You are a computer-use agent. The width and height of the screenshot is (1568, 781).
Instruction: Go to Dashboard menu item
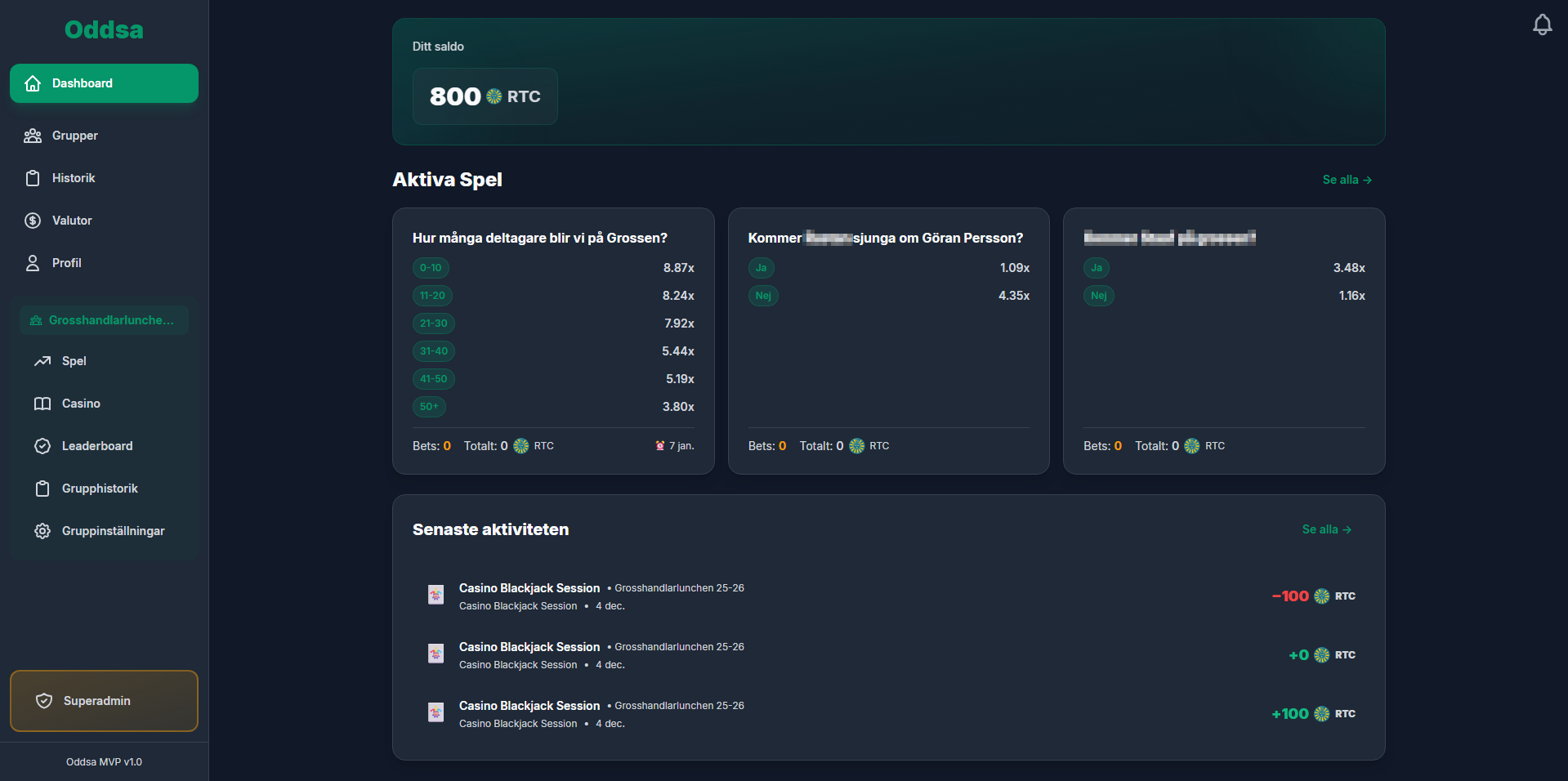point(104,83)
